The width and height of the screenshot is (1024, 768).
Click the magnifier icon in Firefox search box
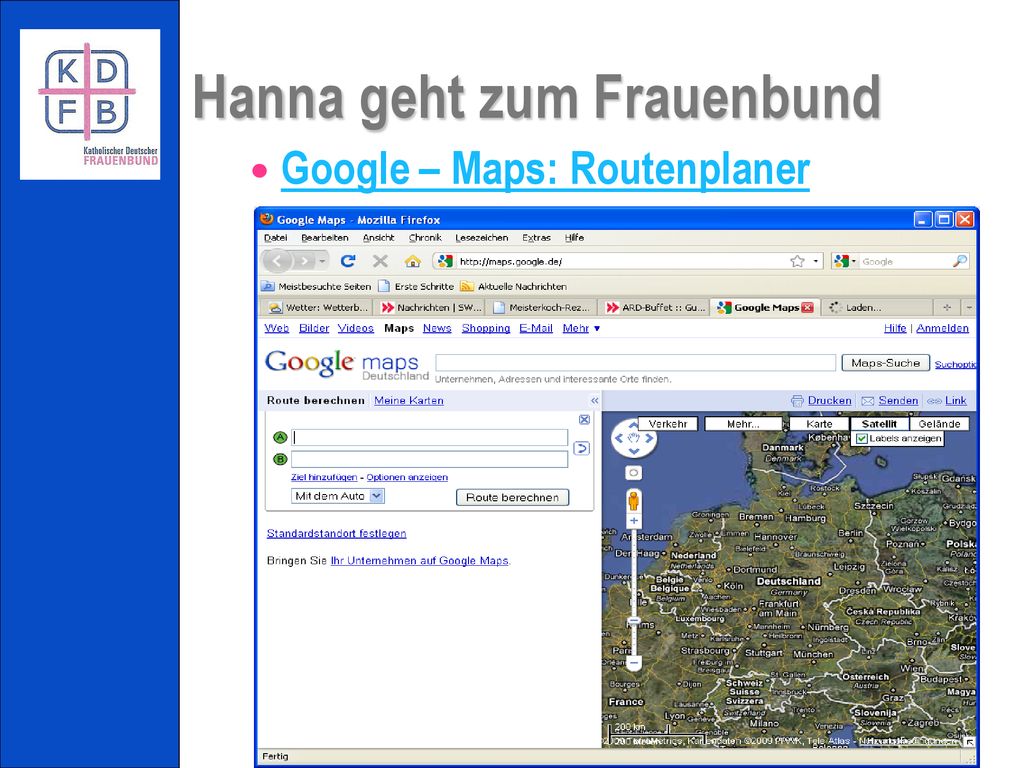959,261
